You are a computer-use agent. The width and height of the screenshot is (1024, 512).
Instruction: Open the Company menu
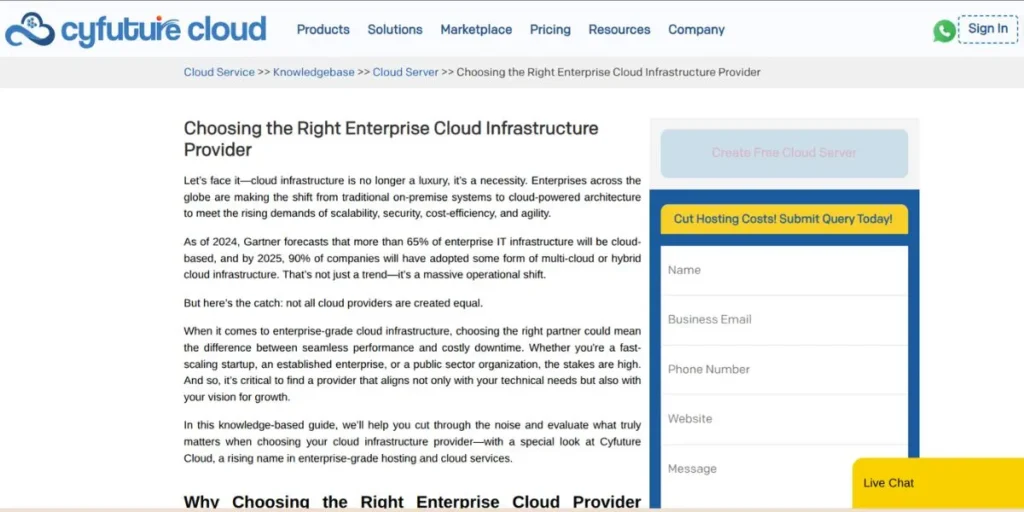pyautogui.click(x=696, y=29)
